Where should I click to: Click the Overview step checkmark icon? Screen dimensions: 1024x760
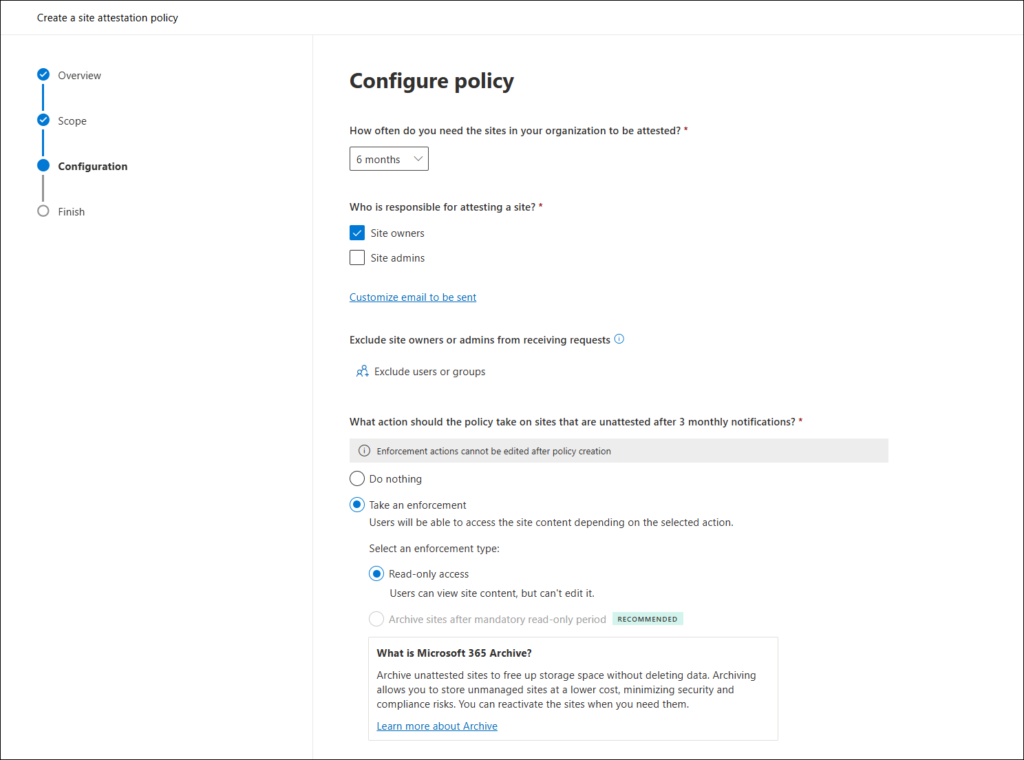(43, 75)
